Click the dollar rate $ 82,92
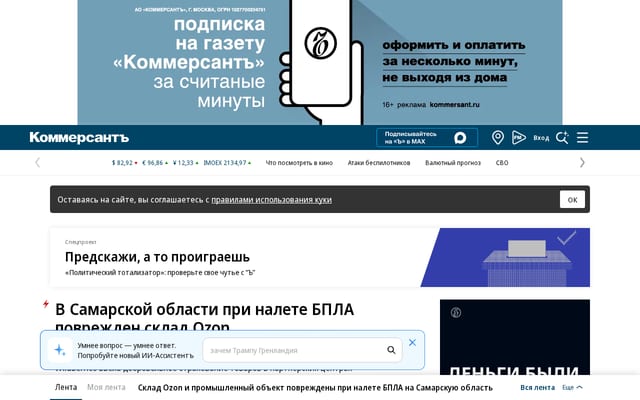The height and width of the screenshot is (400, 640). 124,163
